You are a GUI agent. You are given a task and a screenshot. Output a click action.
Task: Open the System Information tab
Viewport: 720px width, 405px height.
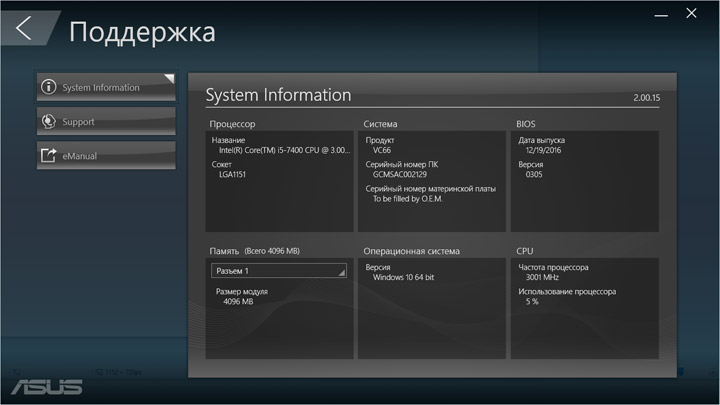pyautogui.click(x=106, y=87)
